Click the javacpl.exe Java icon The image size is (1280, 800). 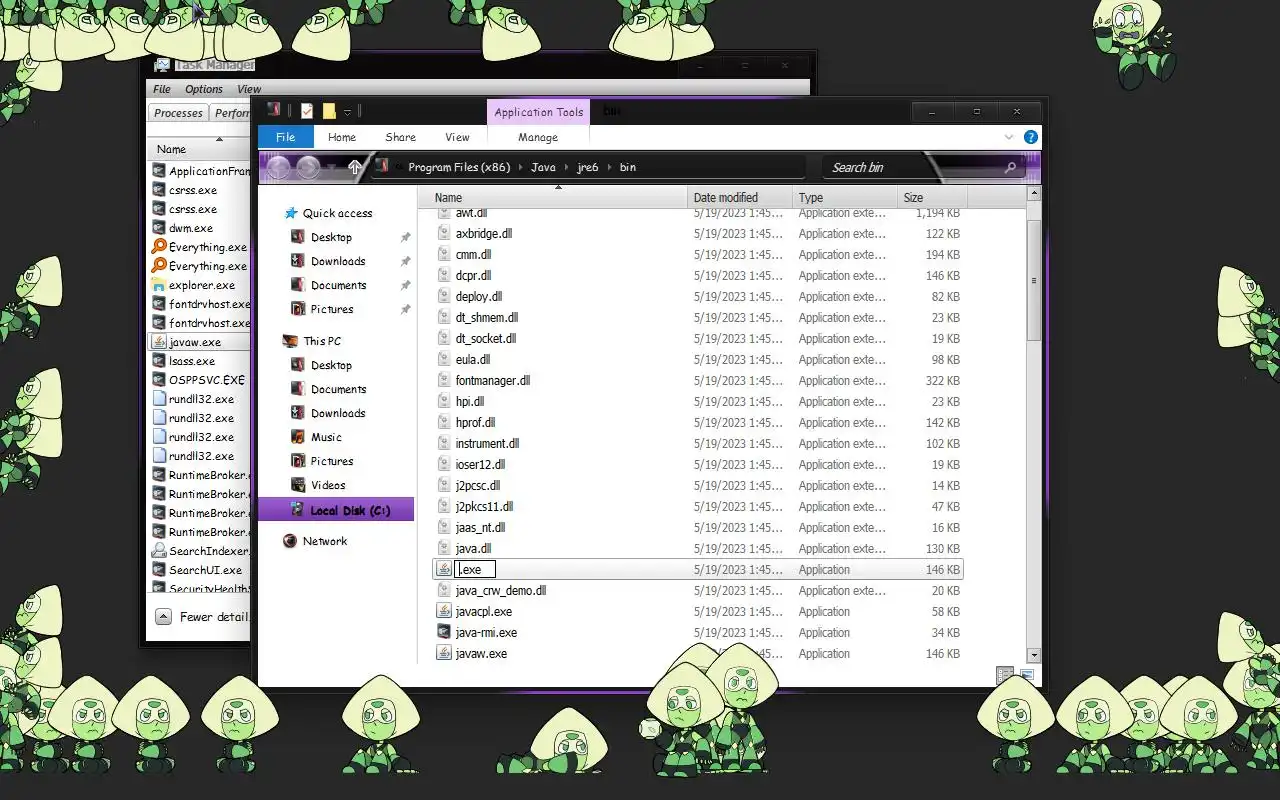(445, 611)
